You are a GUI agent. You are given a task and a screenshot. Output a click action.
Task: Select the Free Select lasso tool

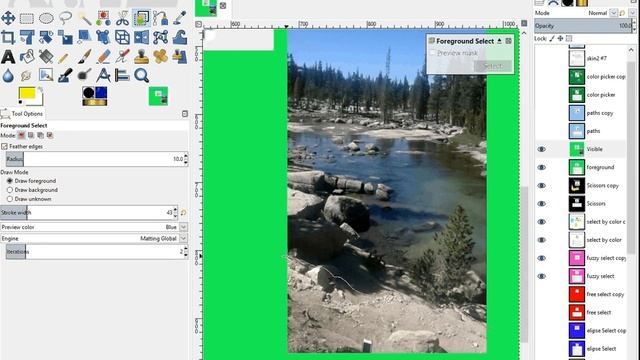(x=65, y=18)
